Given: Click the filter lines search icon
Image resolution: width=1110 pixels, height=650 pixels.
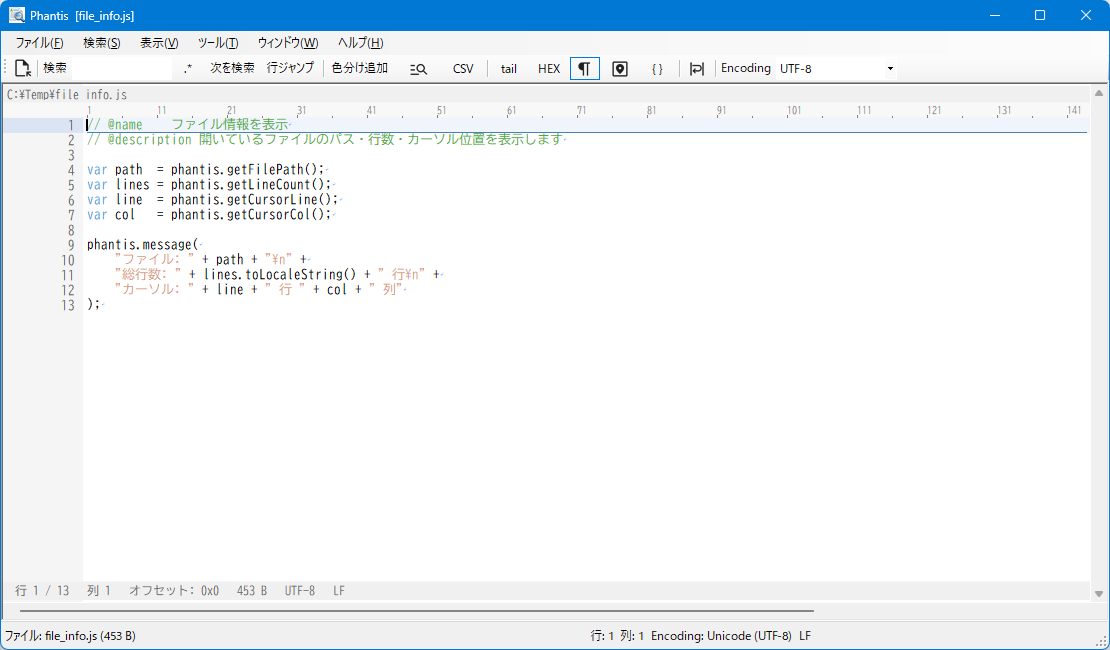Looking at the screenshot, I should click(x=418, y=69).
